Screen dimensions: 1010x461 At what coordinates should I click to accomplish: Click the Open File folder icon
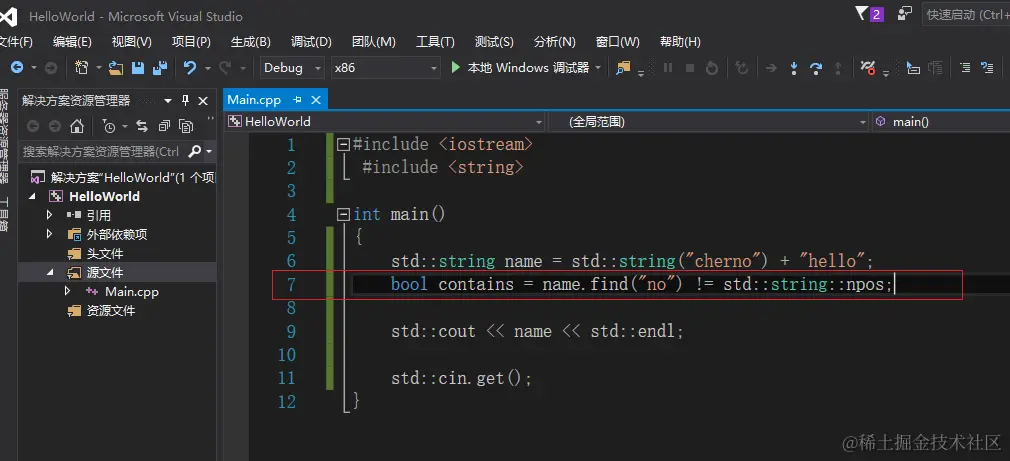tap(116, 68)
